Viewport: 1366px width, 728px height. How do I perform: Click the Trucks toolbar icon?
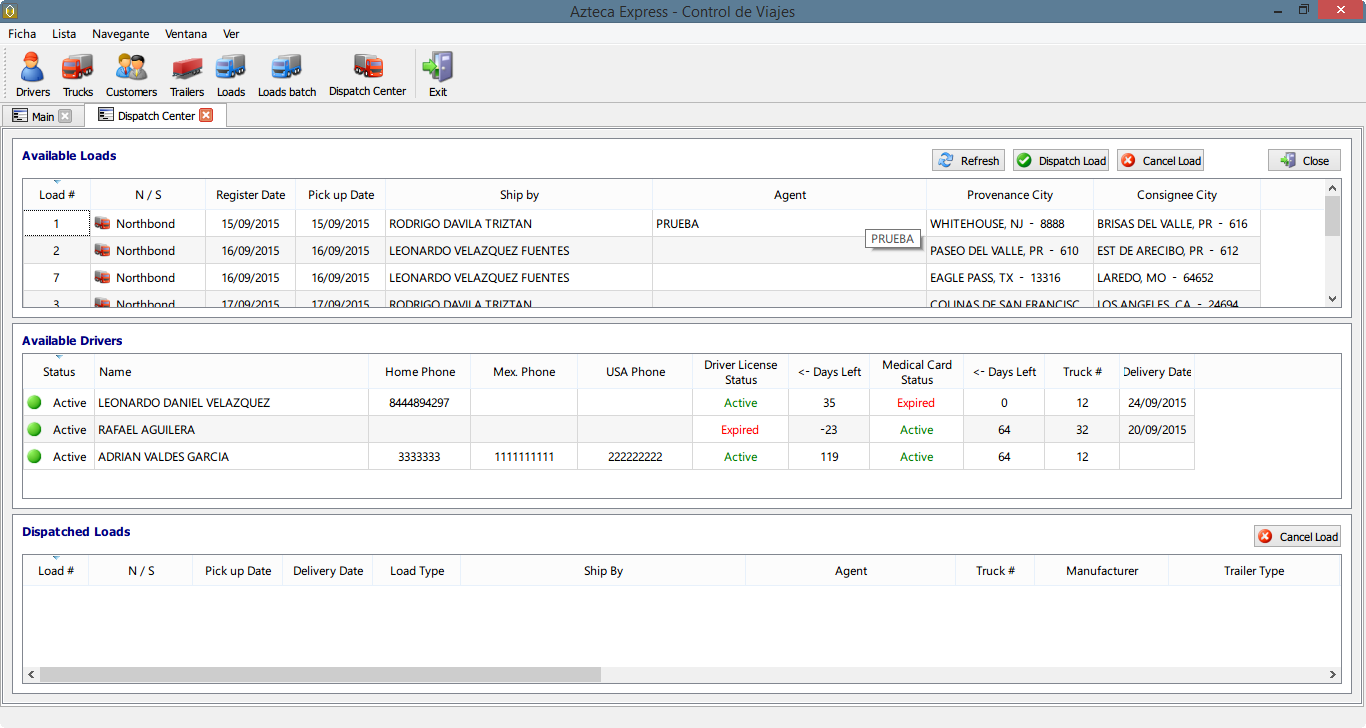click(77, 75)
